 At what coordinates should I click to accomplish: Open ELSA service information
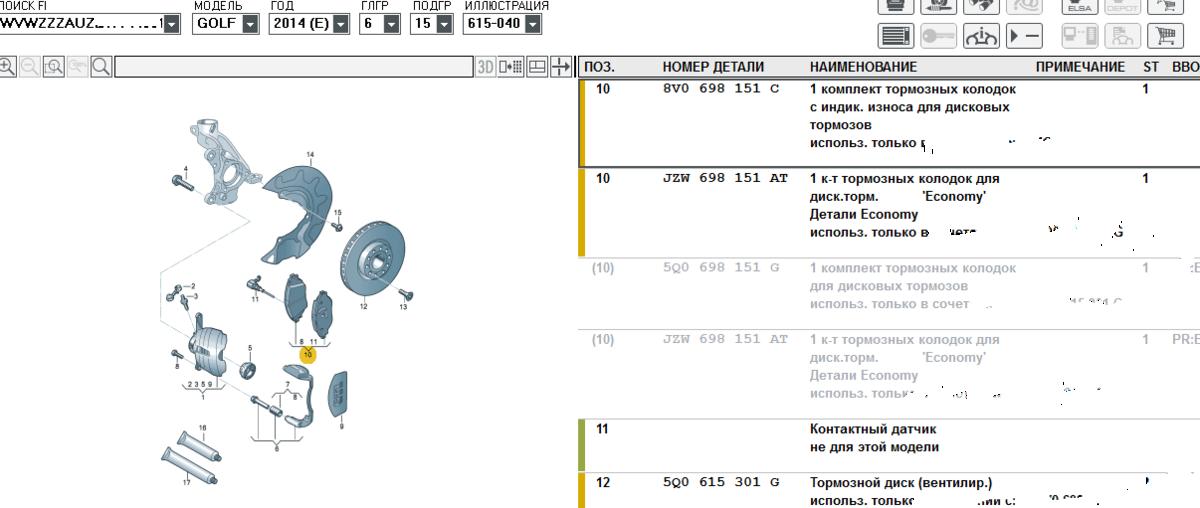[1079, 6]
